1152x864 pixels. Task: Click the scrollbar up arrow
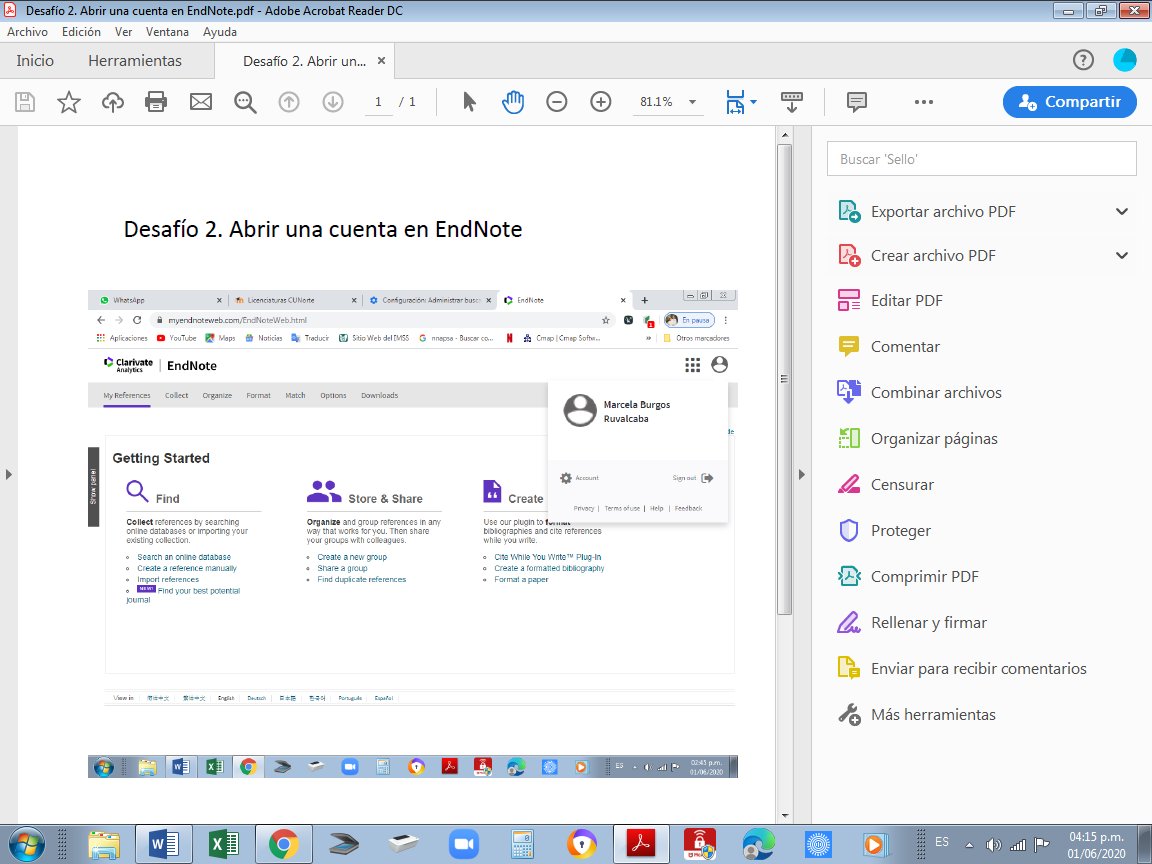(x=785, y=135)
